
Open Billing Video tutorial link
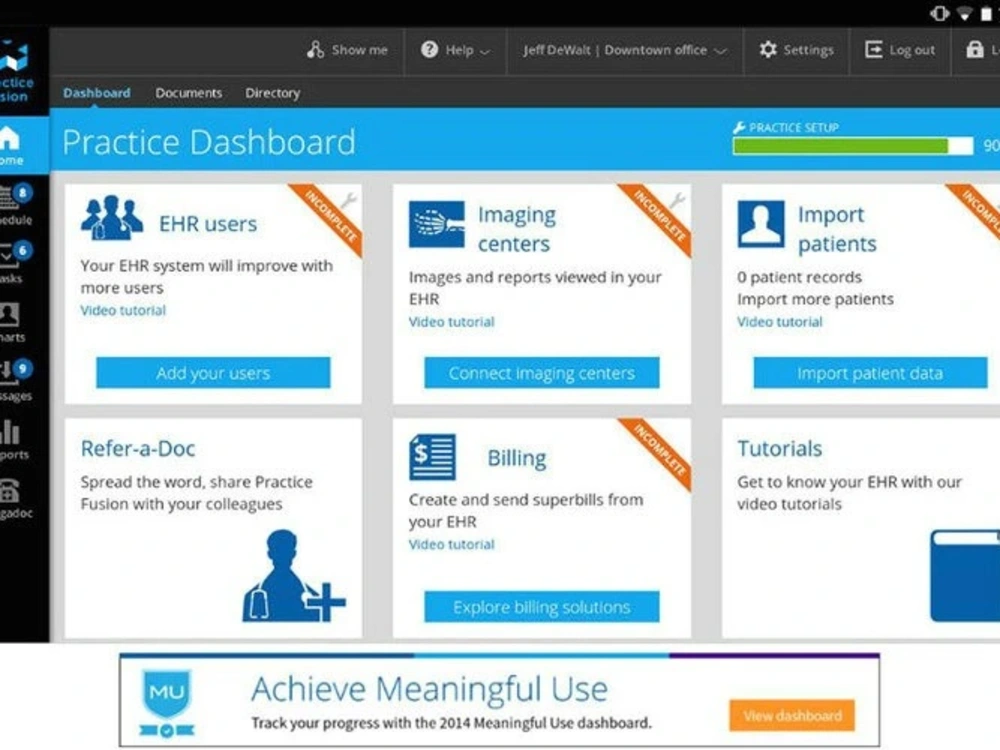[452, 545]
